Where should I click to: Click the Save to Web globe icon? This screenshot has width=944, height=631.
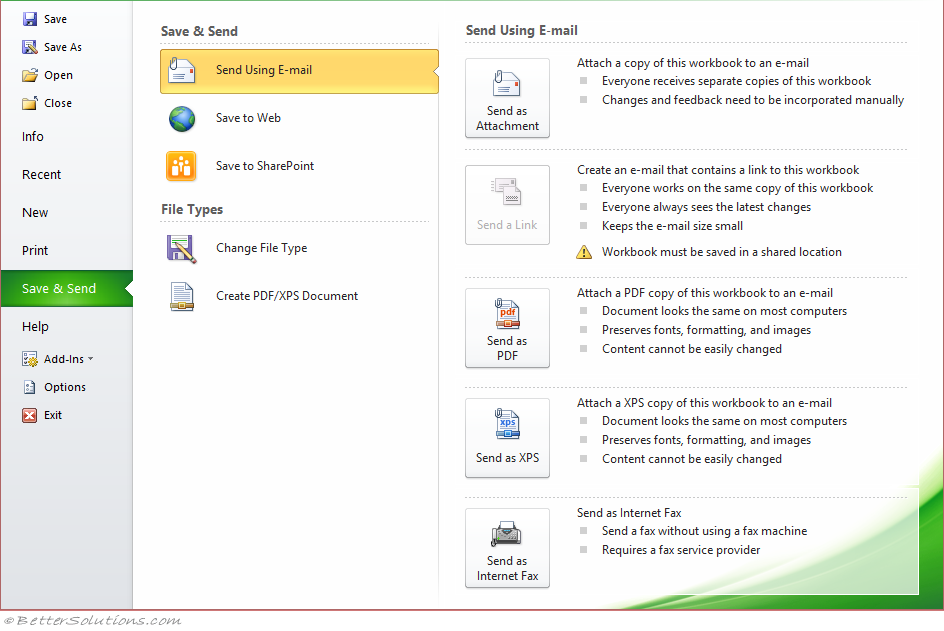pos(181,119)
